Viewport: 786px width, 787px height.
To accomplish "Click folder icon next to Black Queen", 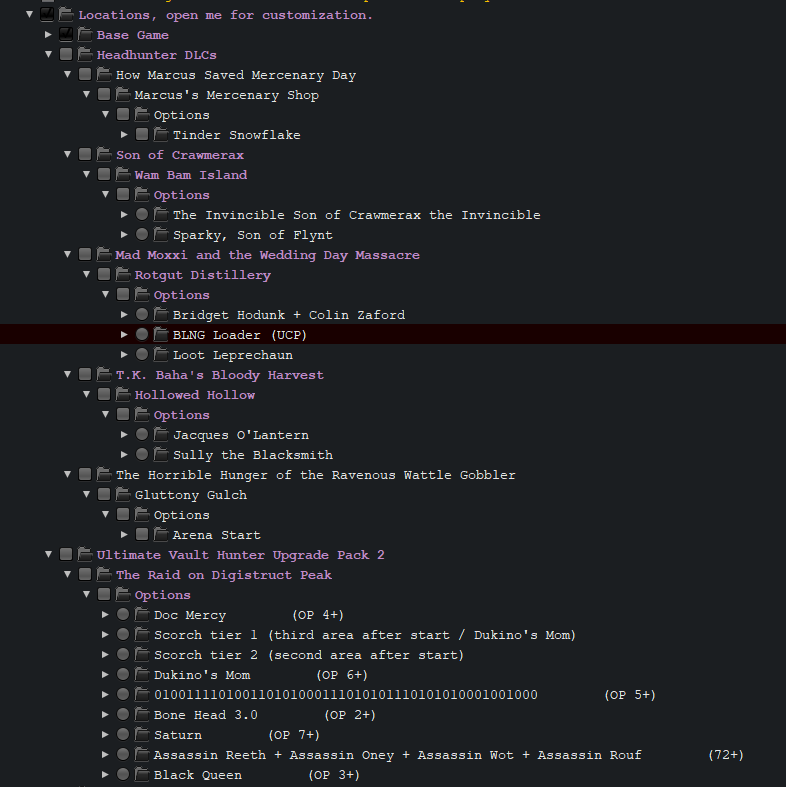I will (x=142, y=775).
